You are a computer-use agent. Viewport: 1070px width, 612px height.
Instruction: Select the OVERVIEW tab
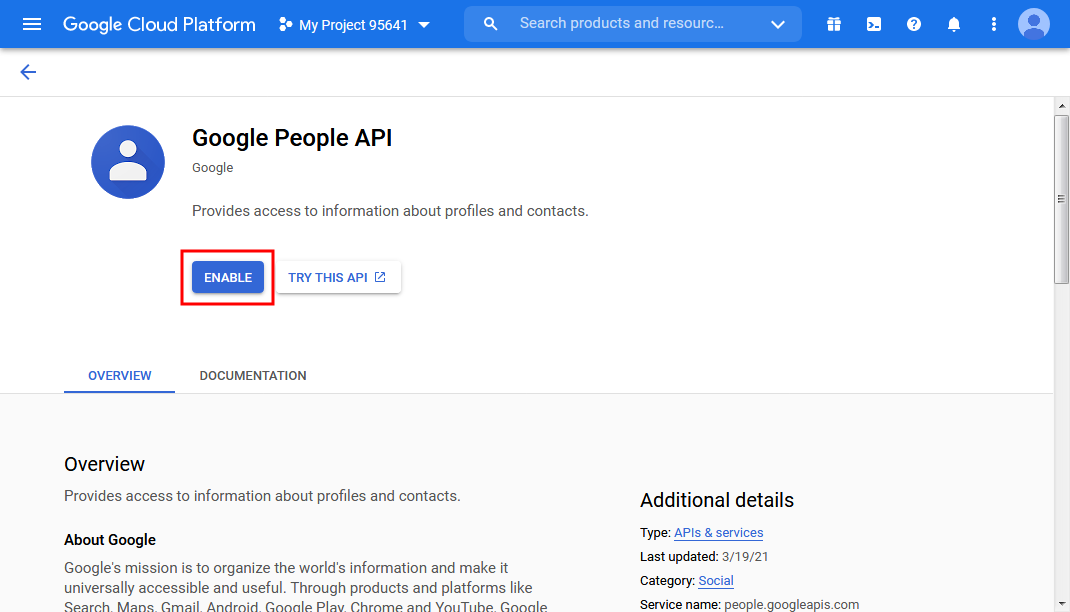pos(119,376)
